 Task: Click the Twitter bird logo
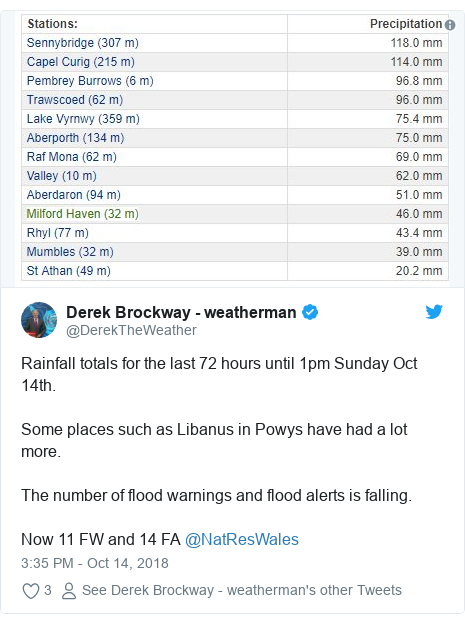tap(434, 312)
